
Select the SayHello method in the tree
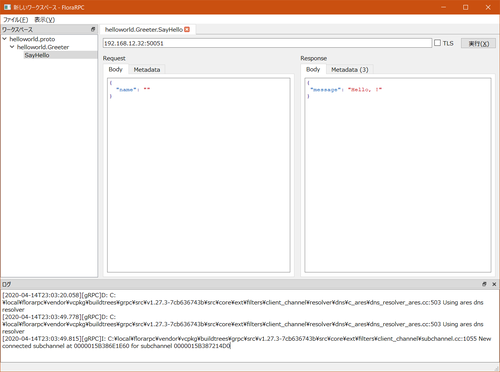point(37,55)
